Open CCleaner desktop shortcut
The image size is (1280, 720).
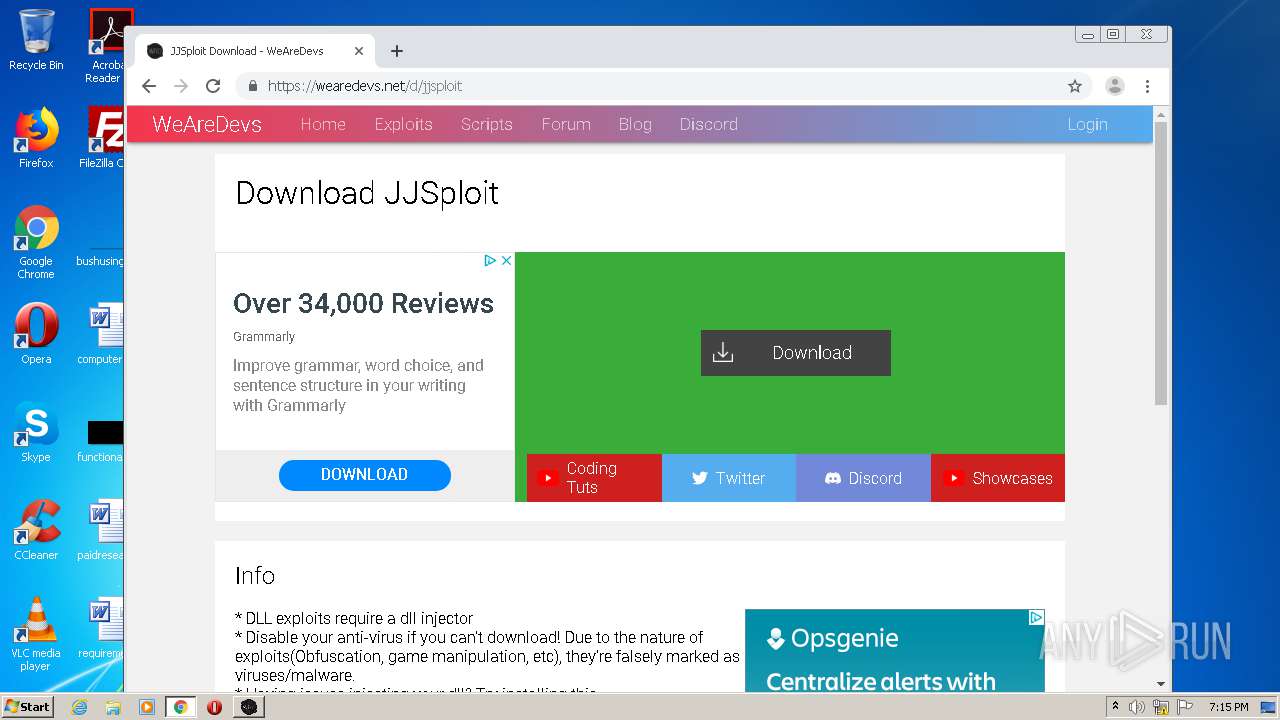(x=36, y=530)
